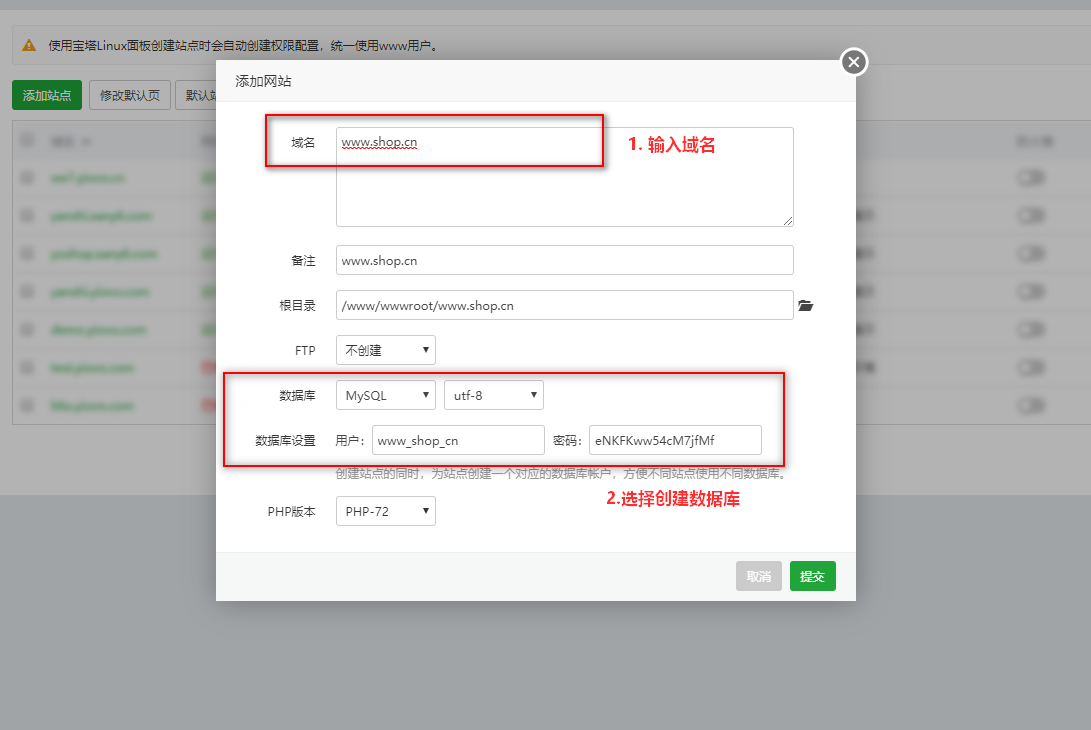The height and width of the screenshot is (730, 1091).
Task: Close the 添加网站 dialog with the X icon
Action: click(853, 62)
